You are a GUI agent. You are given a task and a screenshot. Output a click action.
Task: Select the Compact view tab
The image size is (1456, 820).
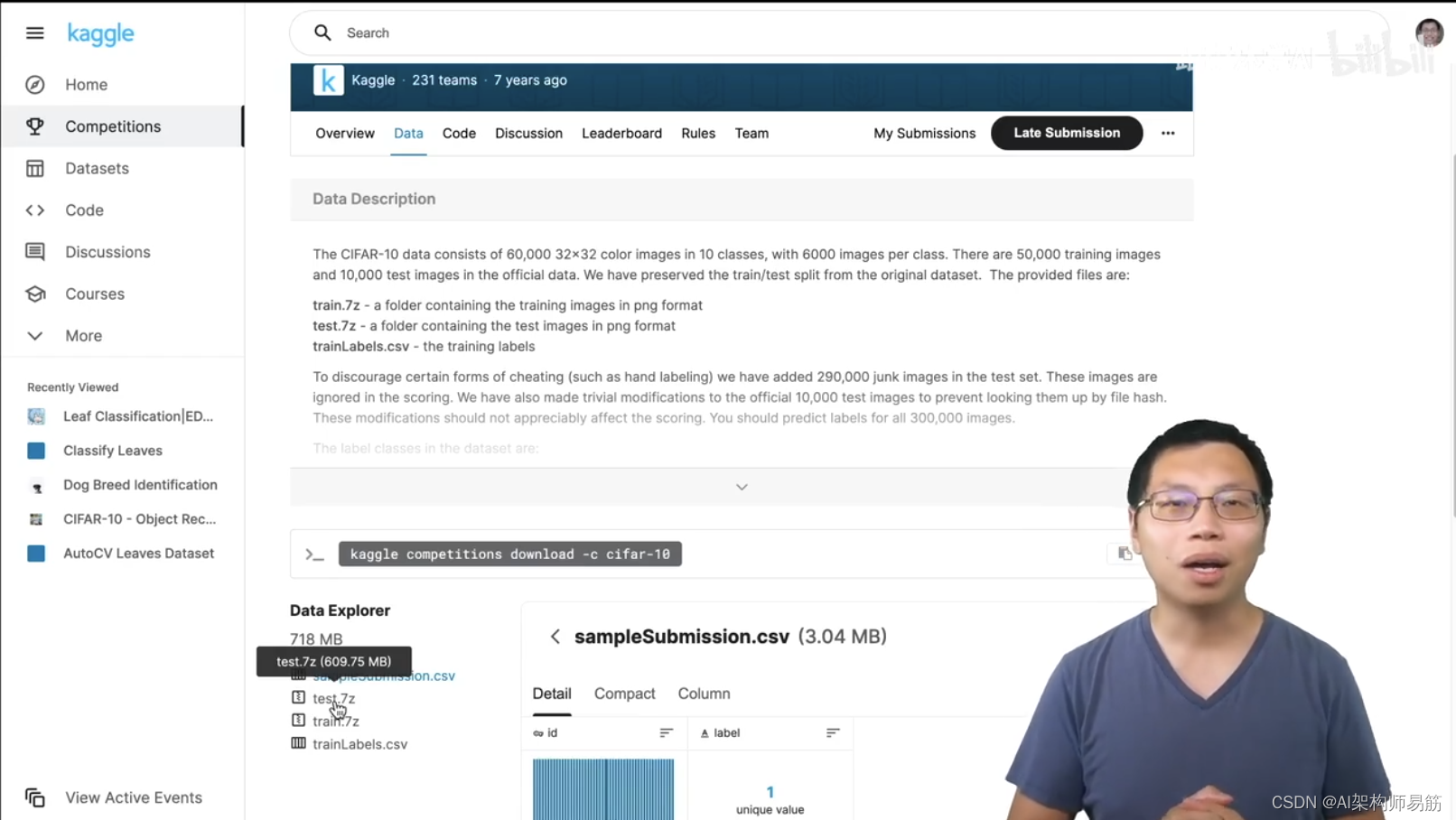click(624, 694)
